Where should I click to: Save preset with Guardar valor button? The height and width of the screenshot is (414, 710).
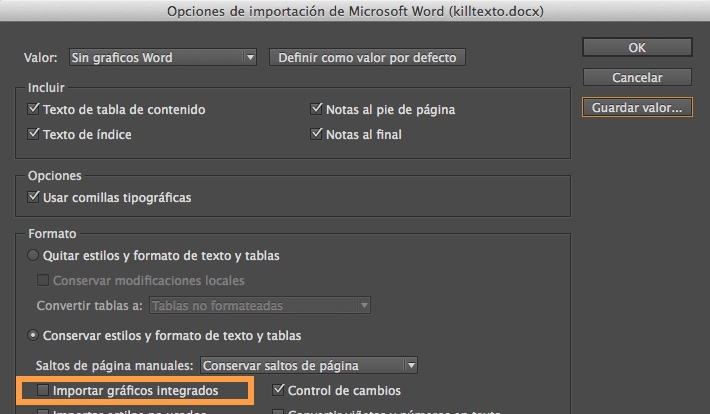637,108
